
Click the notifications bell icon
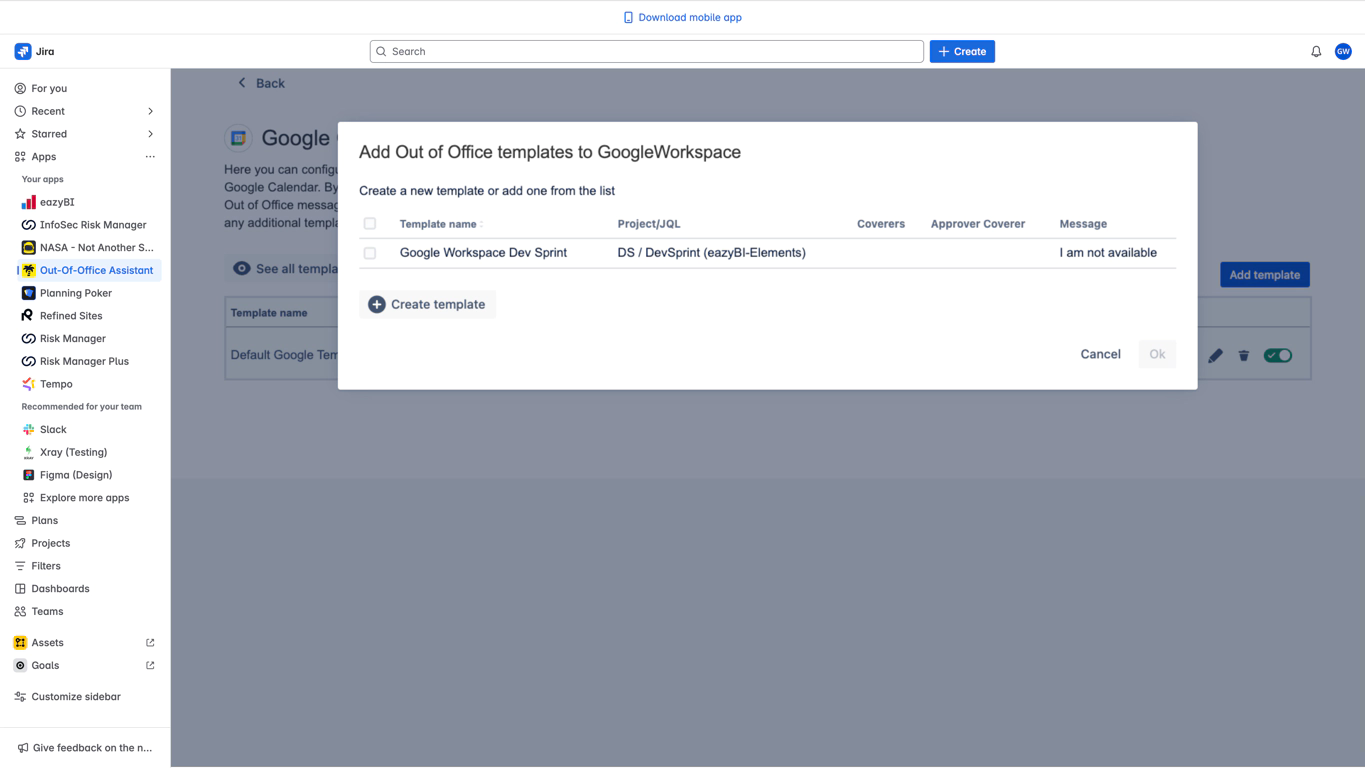click(1316, 52)
